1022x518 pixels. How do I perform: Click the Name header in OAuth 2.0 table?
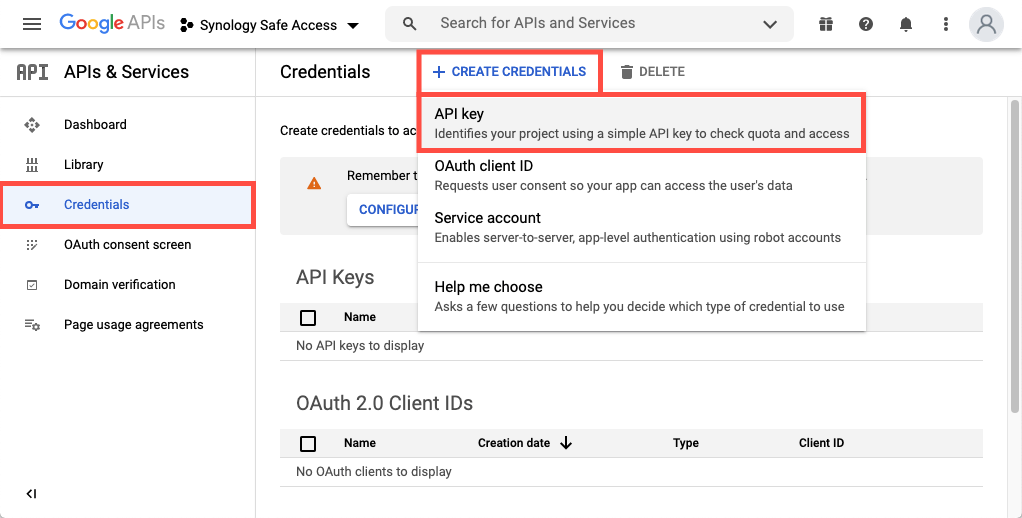tap(360, 443)
